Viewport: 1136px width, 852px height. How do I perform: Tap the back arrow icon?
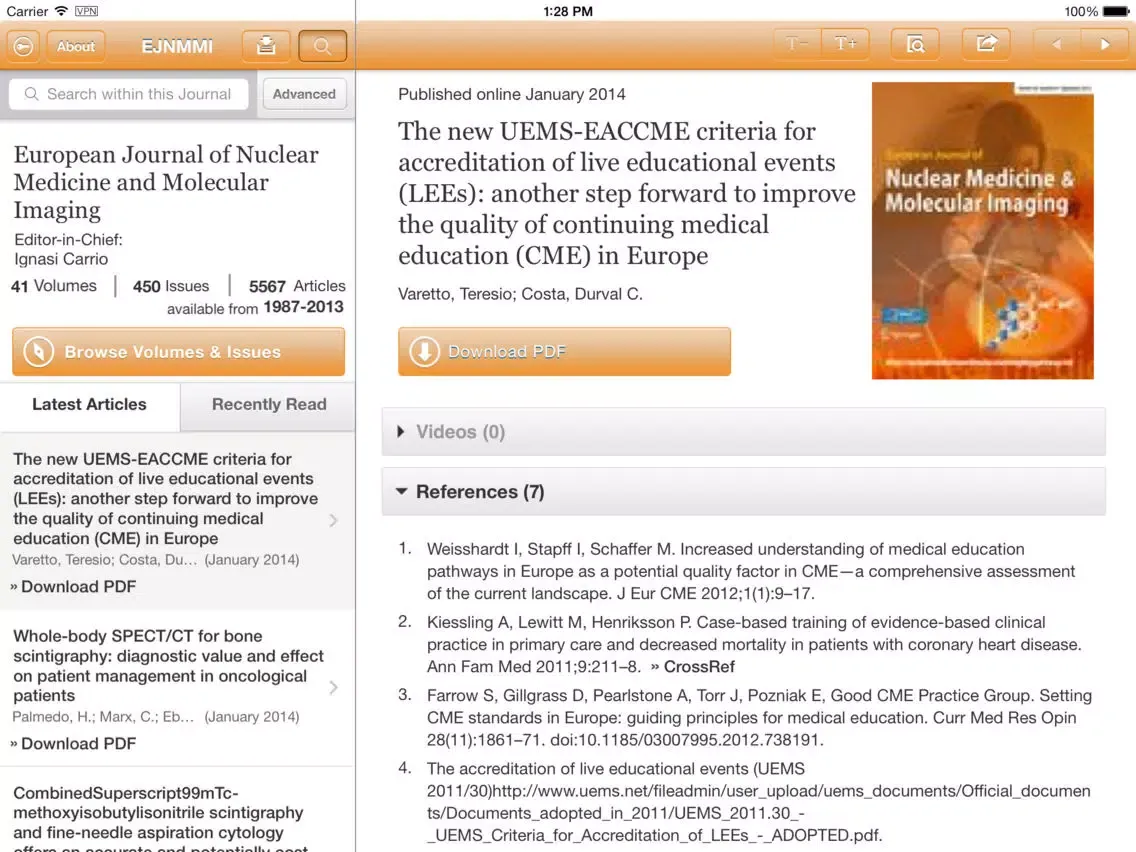[x=23, y=46]
